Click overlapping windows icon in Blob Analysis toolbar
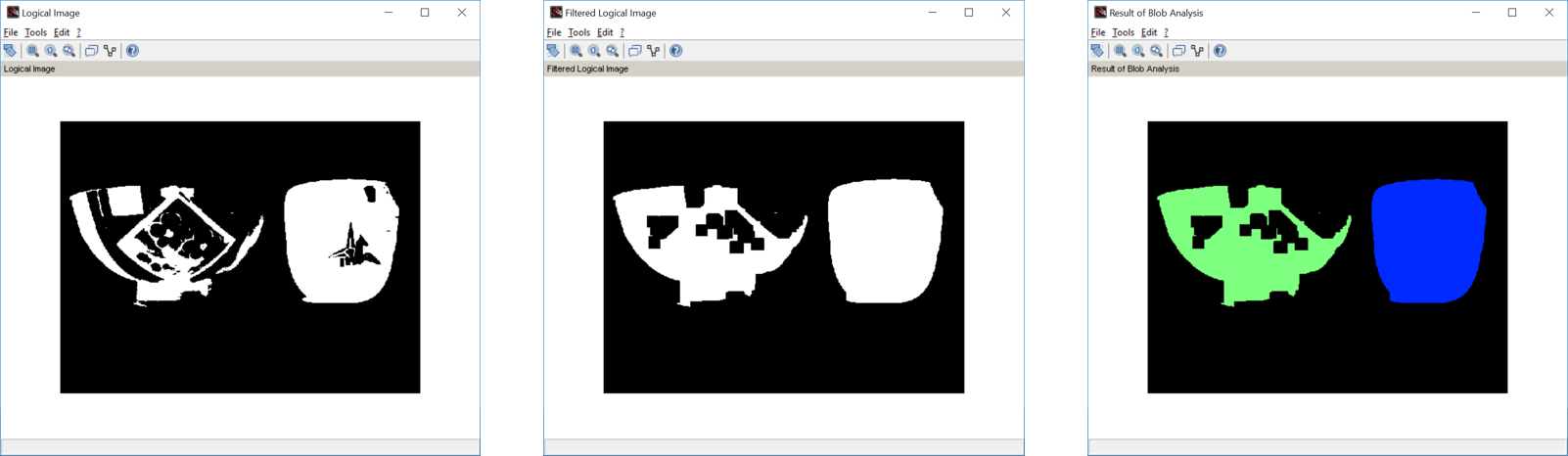The width and height of the screenshot is (1568, 456). [x=1178, y=51]
